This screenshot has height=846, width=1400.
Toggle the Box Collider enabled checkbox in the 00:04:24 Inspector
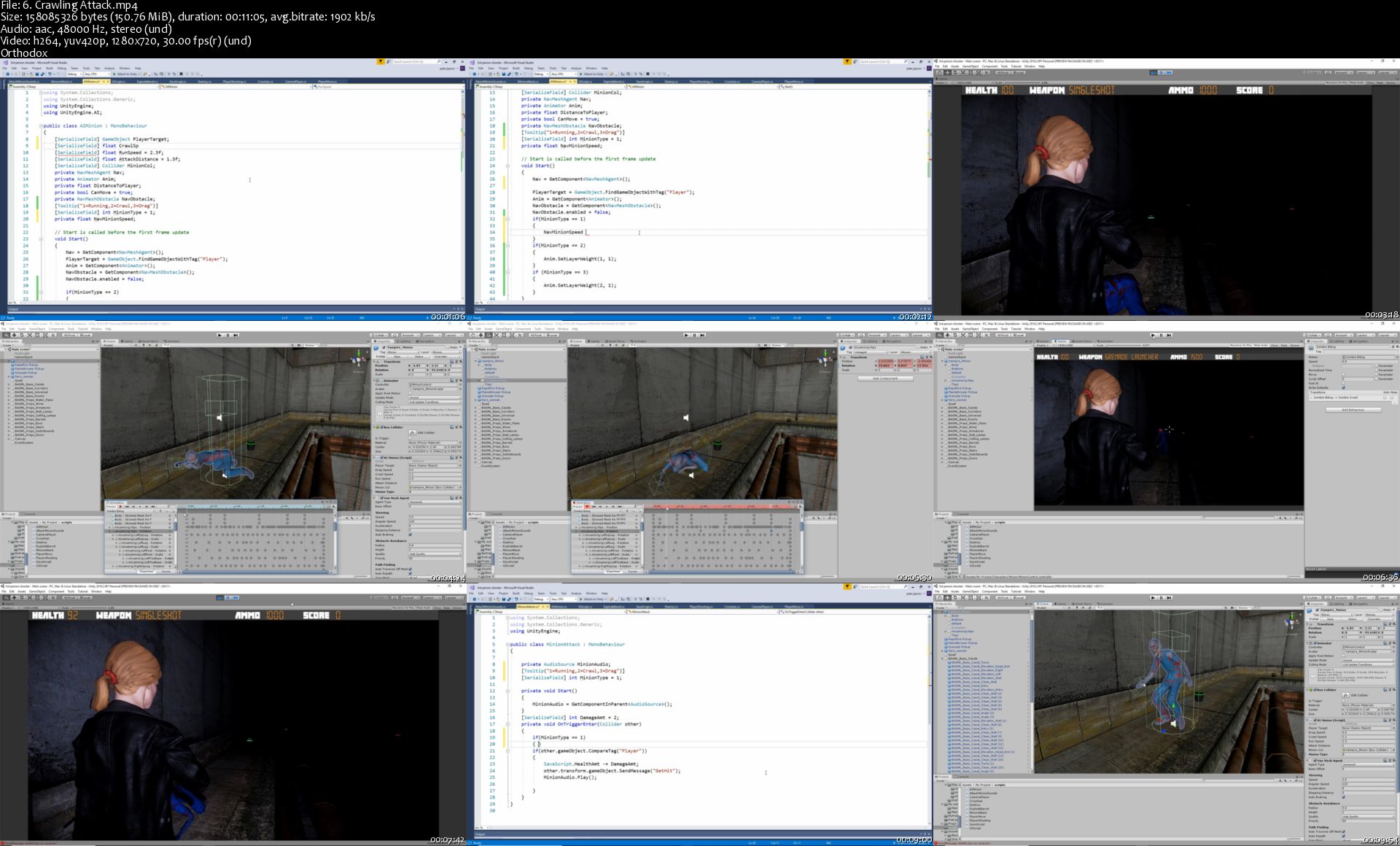381,427
